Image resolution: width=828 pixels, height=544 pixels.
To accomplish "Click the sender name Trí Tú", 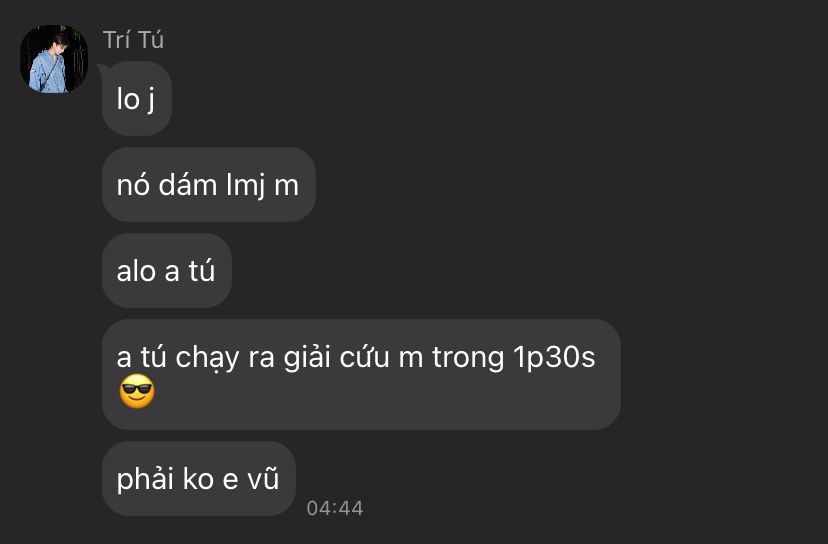I will pyautogui.click(x=133, y=40).
